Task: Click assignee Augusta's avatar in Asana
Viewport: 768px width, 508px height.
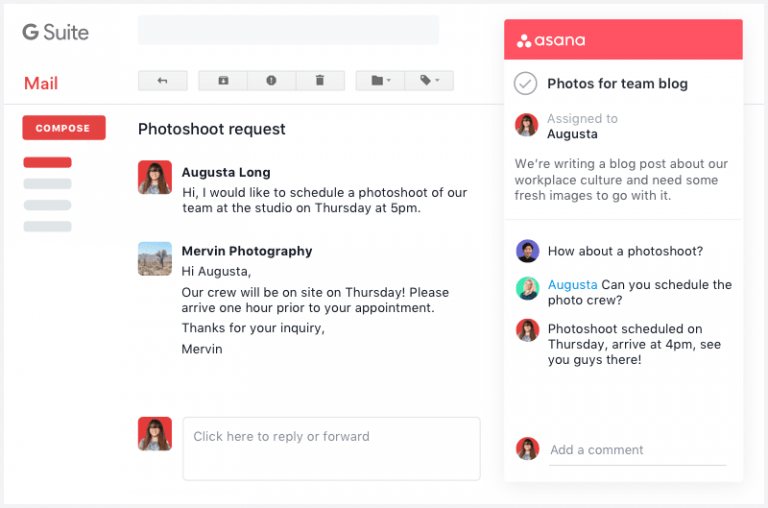Action: [527, 125]
